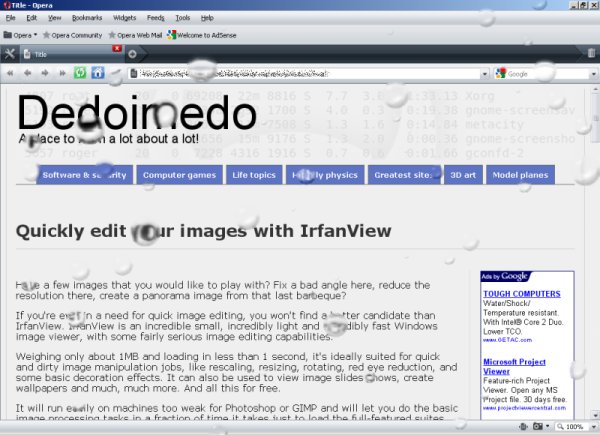
Task: Go forward one page
Action: [45, 73]
